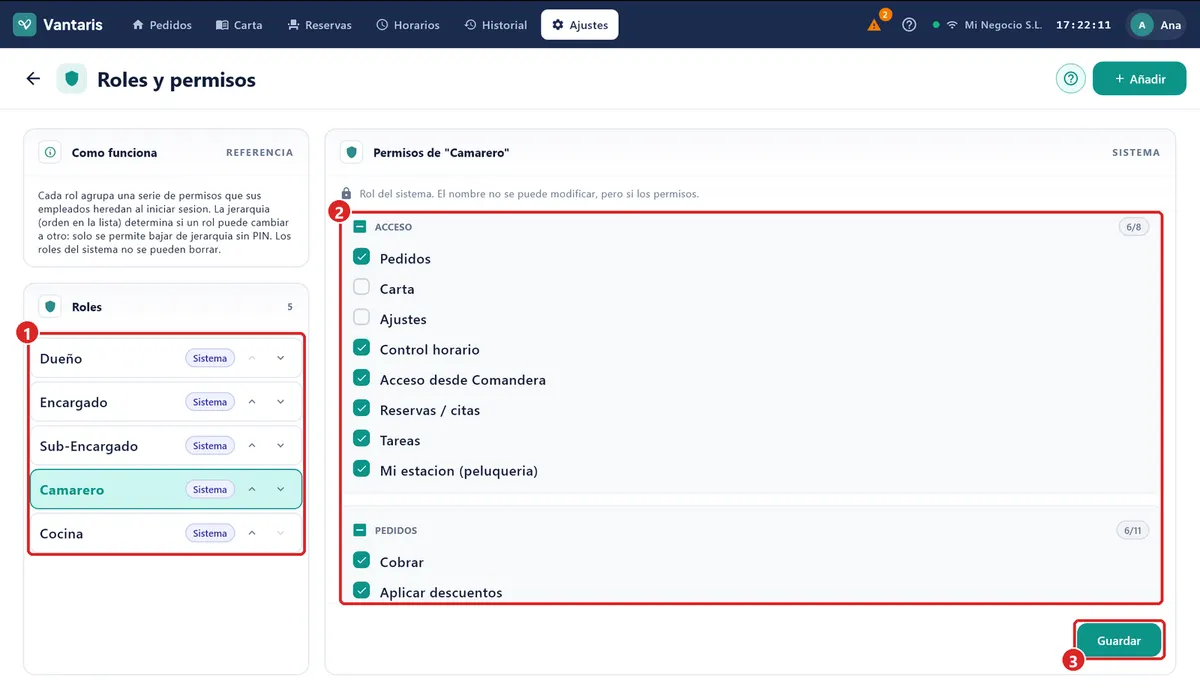The width and height of the screenshot is (1200, 692).
Task: Move the Encargado role up
Action: pos(252,402)
